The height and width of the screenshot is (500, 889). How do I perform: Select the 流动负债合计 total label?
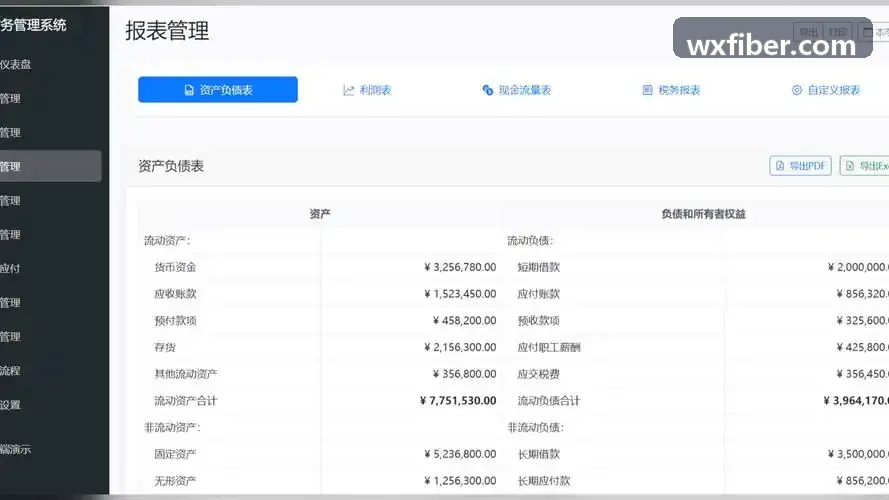(x=549, y=400)
